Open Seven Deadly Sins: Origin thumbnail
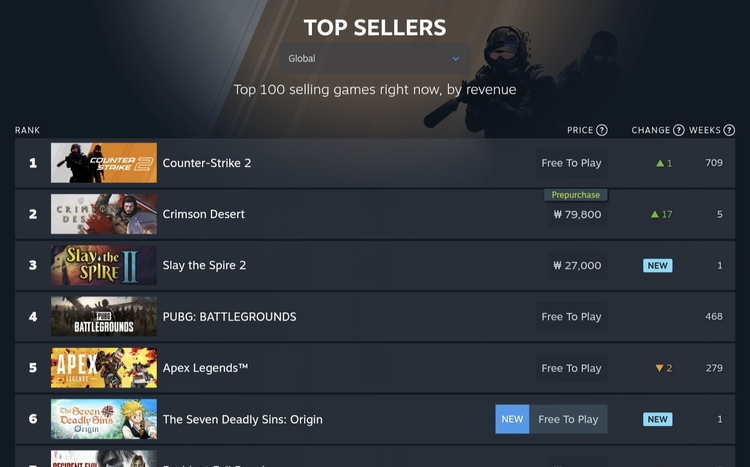750x467 pixels. [x=104, y=419]
